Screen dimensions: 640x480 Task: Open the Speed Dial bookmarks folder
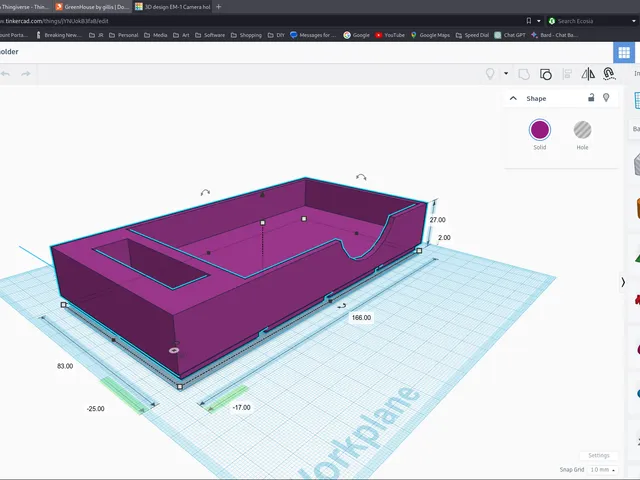pos(472,35)
